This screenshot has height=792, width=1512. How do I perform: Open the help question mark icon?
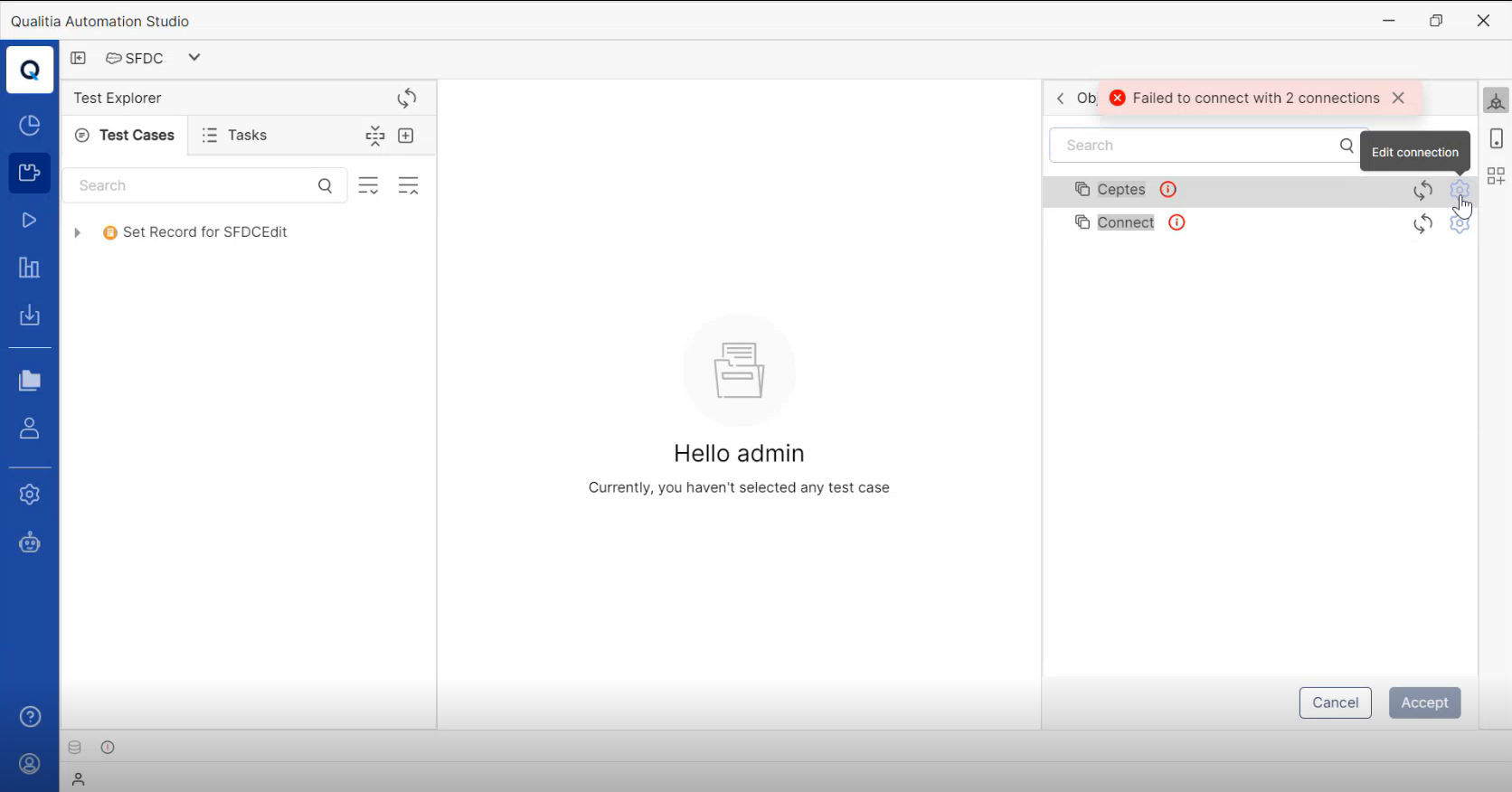click(x=29, y=717)
